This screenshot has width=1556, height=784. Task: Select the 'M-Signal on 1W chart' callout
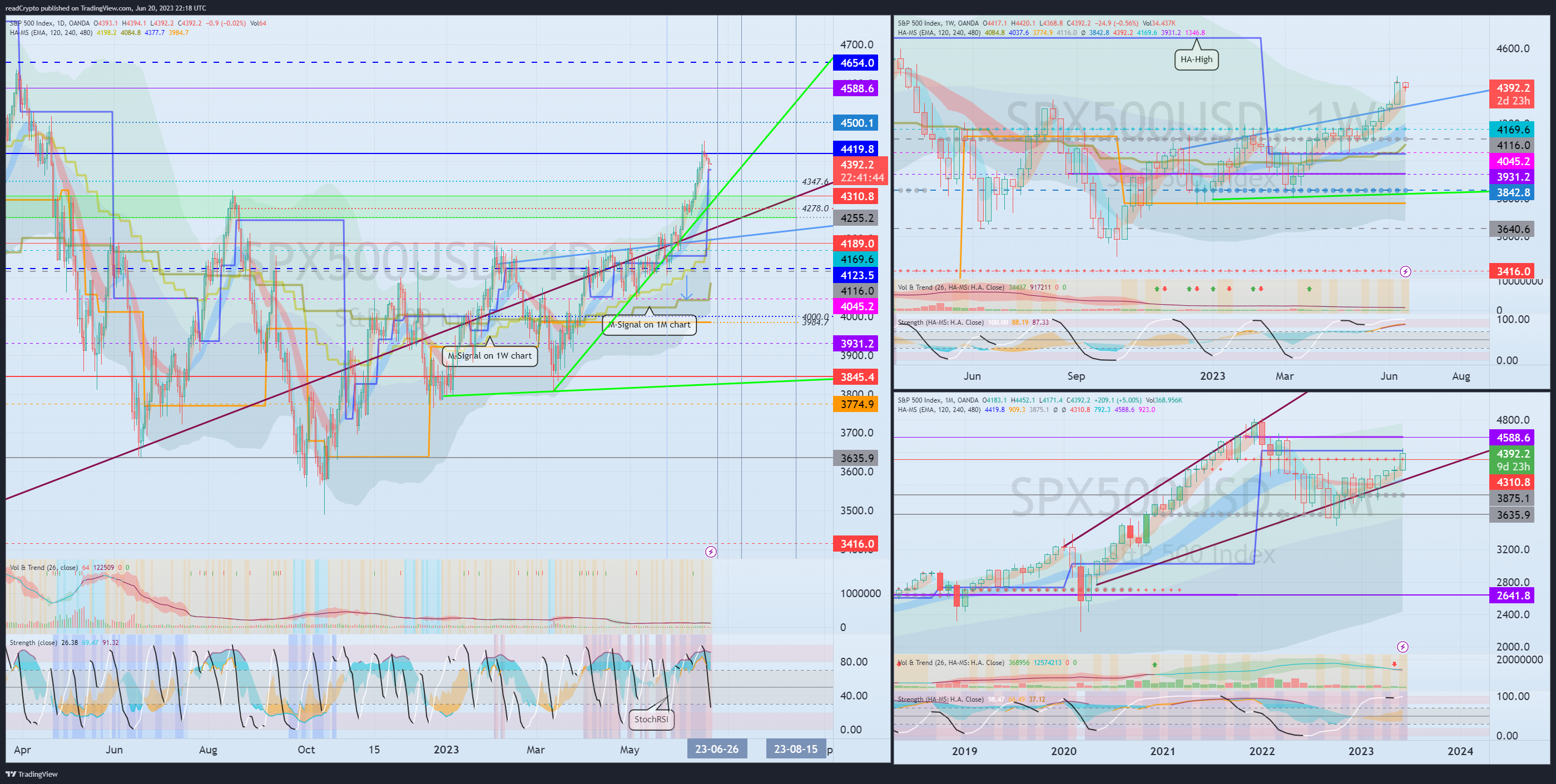point(490,356)
